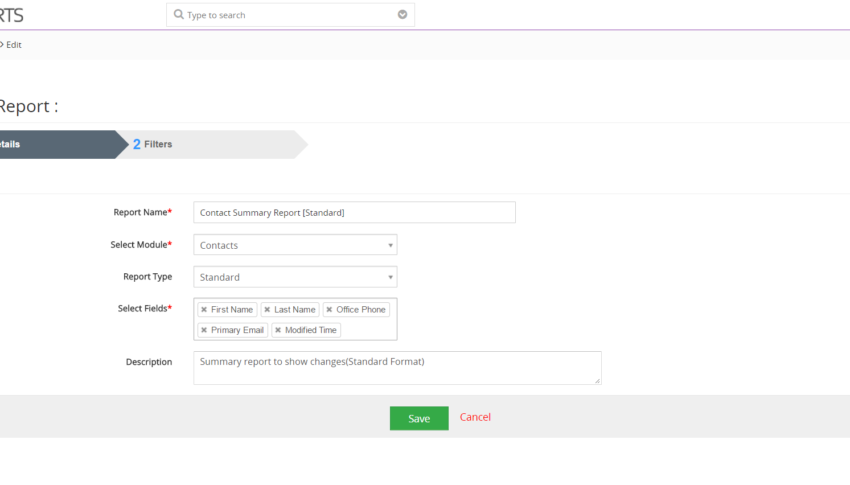The height and width of the screenshot is (485, 850).
Task: Grab the Description textarea resize handle
Action: coord(597,380)
